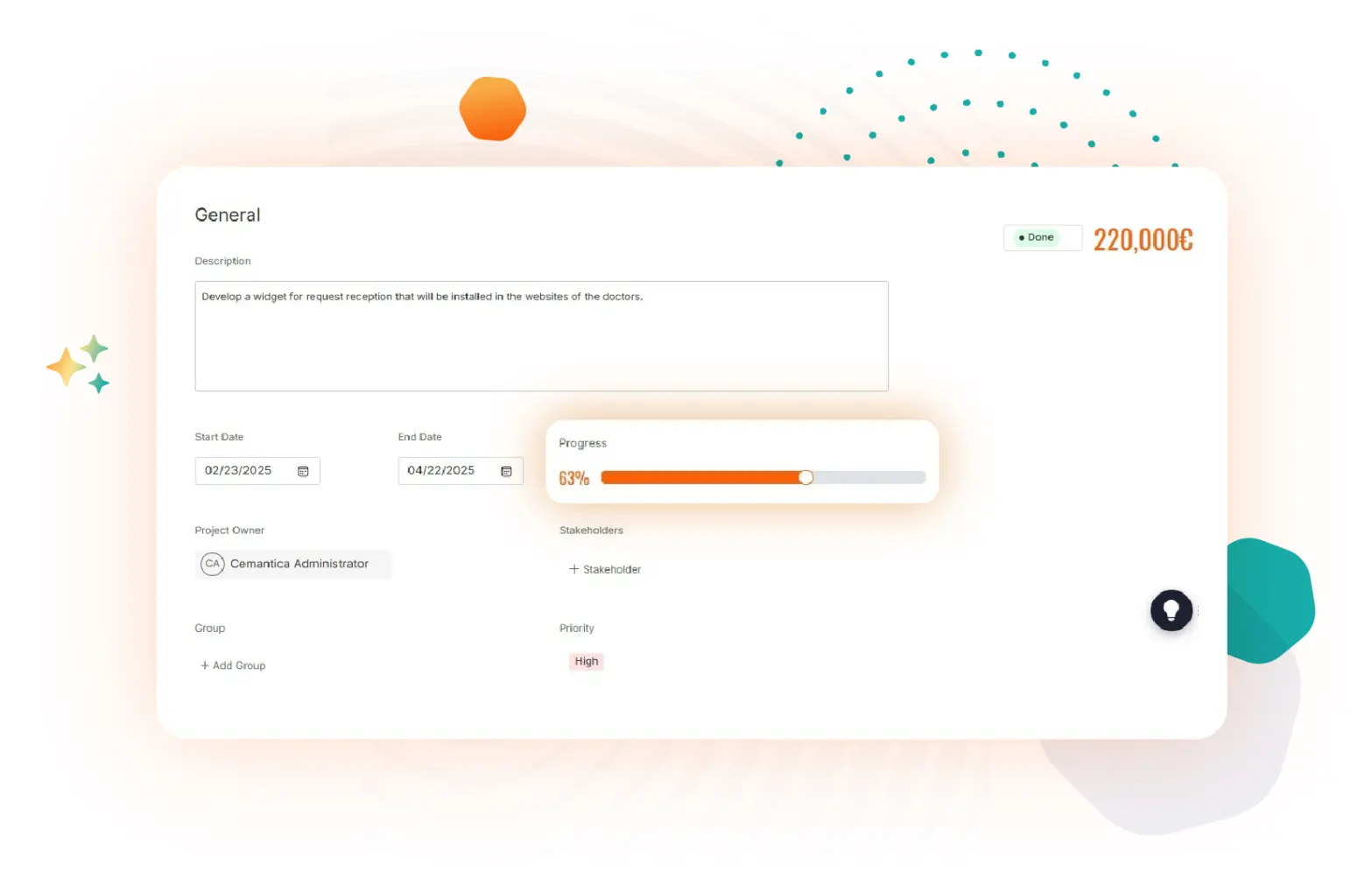The width and height of the screenshot is (1372, 893).
Task: Click the lightbulb tips icon
Action: click(x=1171, y=610)
